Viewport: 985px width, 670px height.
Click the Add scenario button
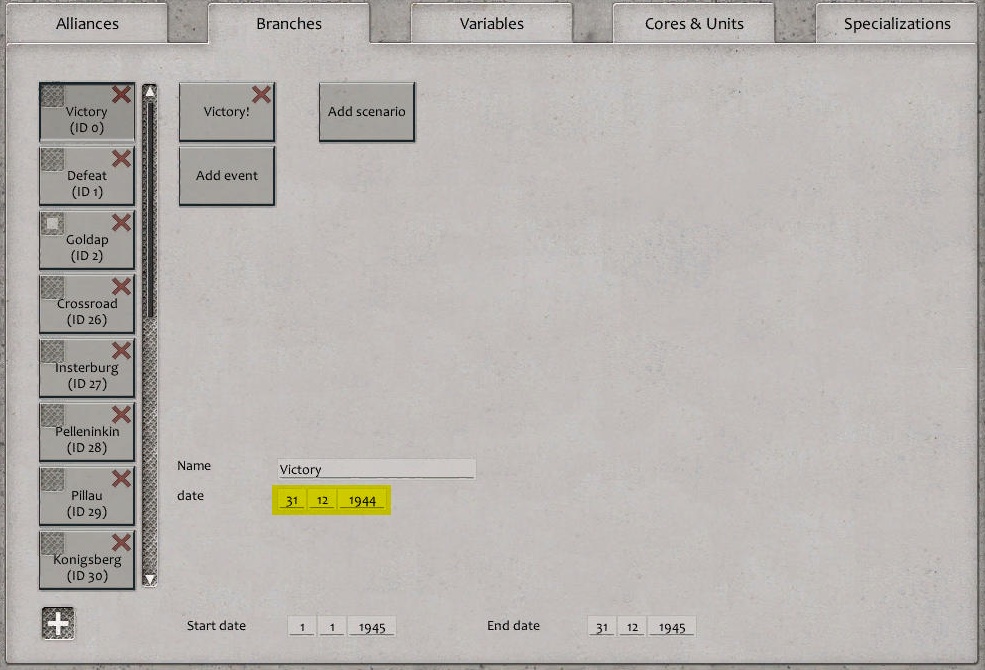(366, 113)
